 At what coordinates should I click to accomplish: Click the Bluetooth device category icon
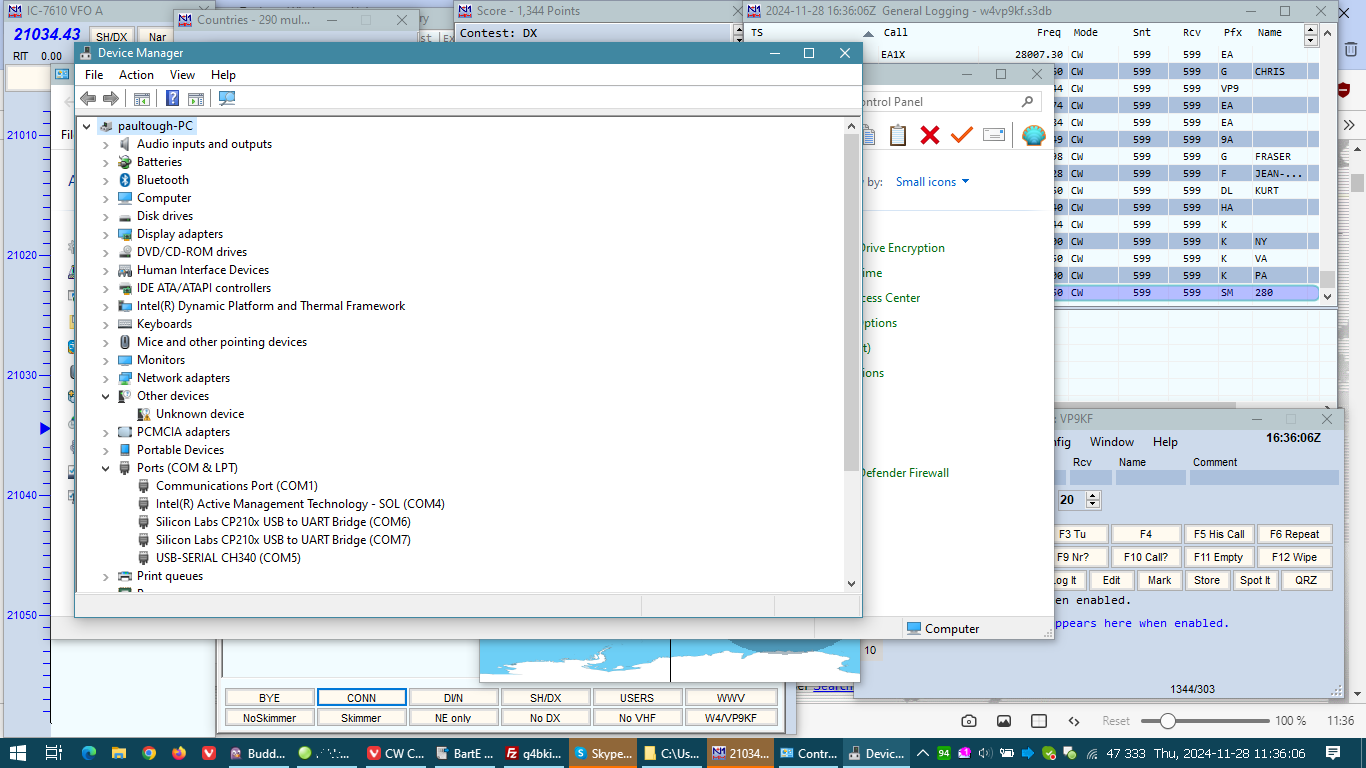coord(125,180)
